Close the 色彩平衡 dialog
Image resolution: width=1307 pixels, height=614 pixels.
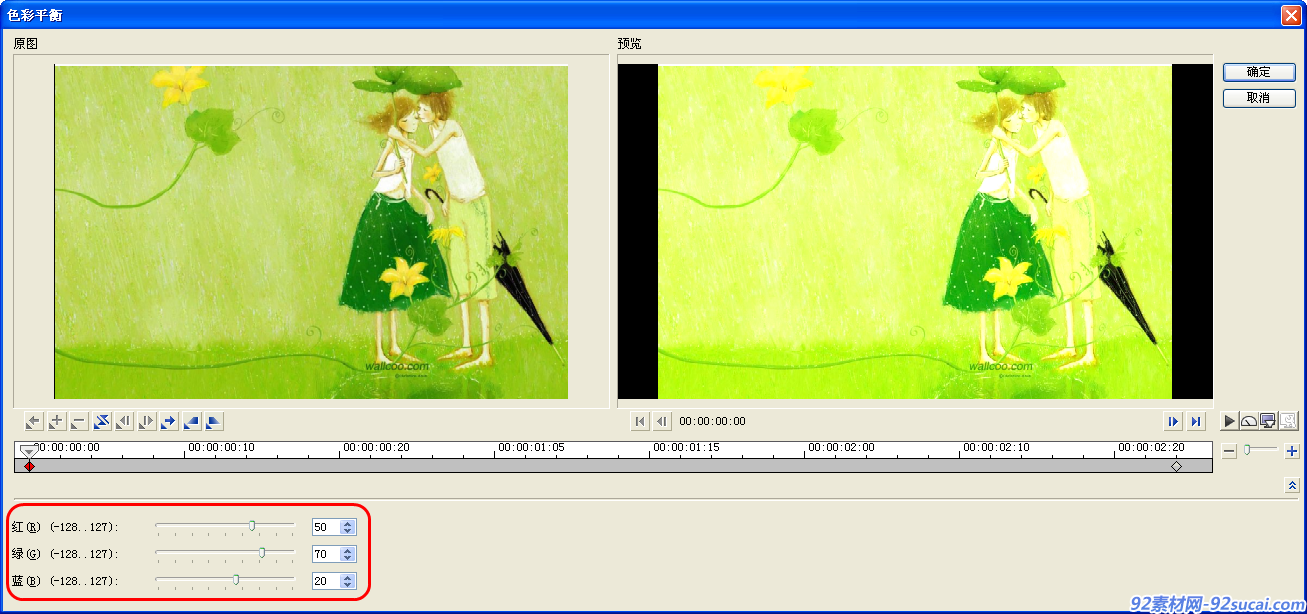click(x=1290, y=15)
